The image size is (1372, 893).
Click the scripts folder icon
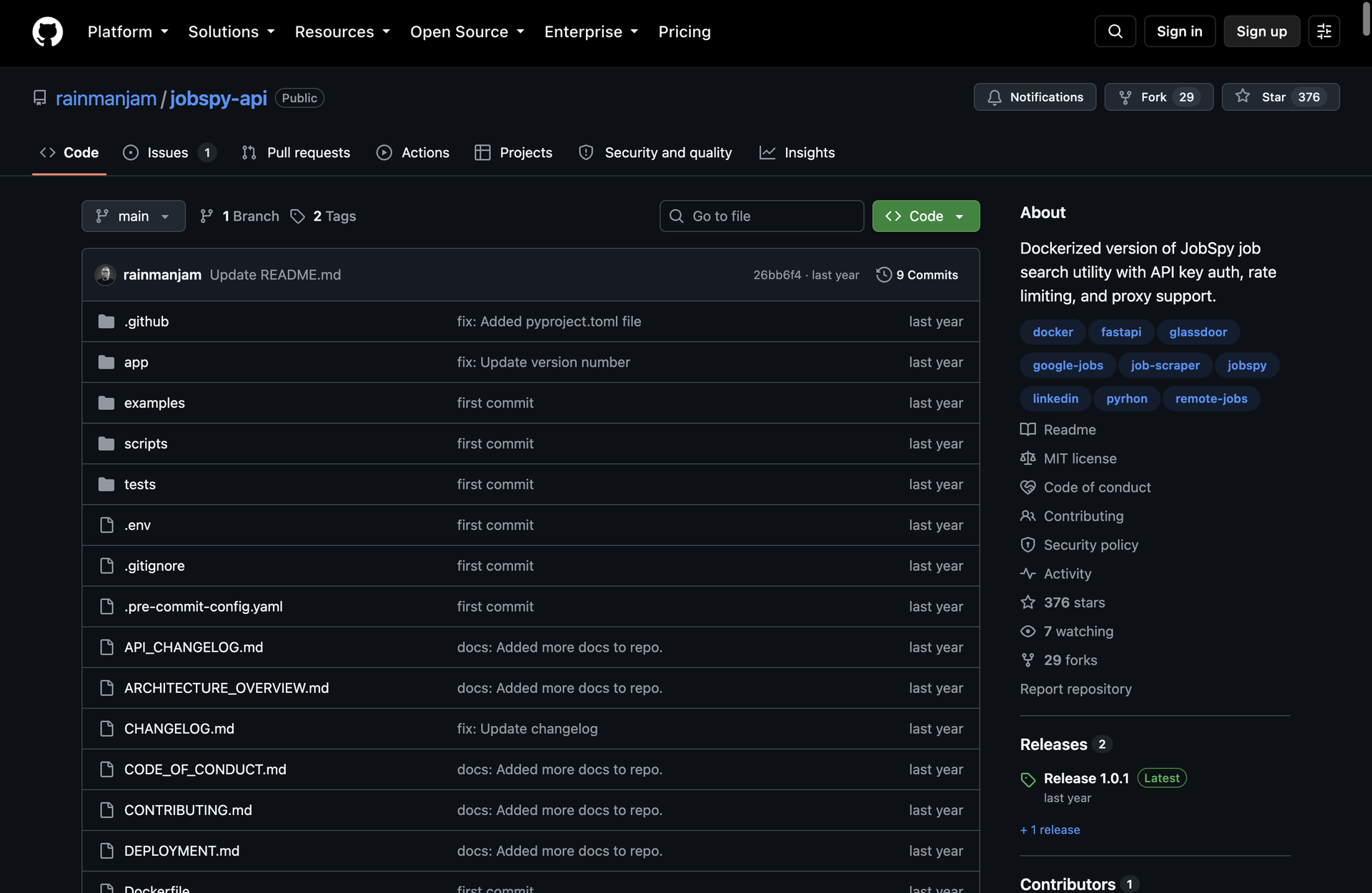point(106,444)
